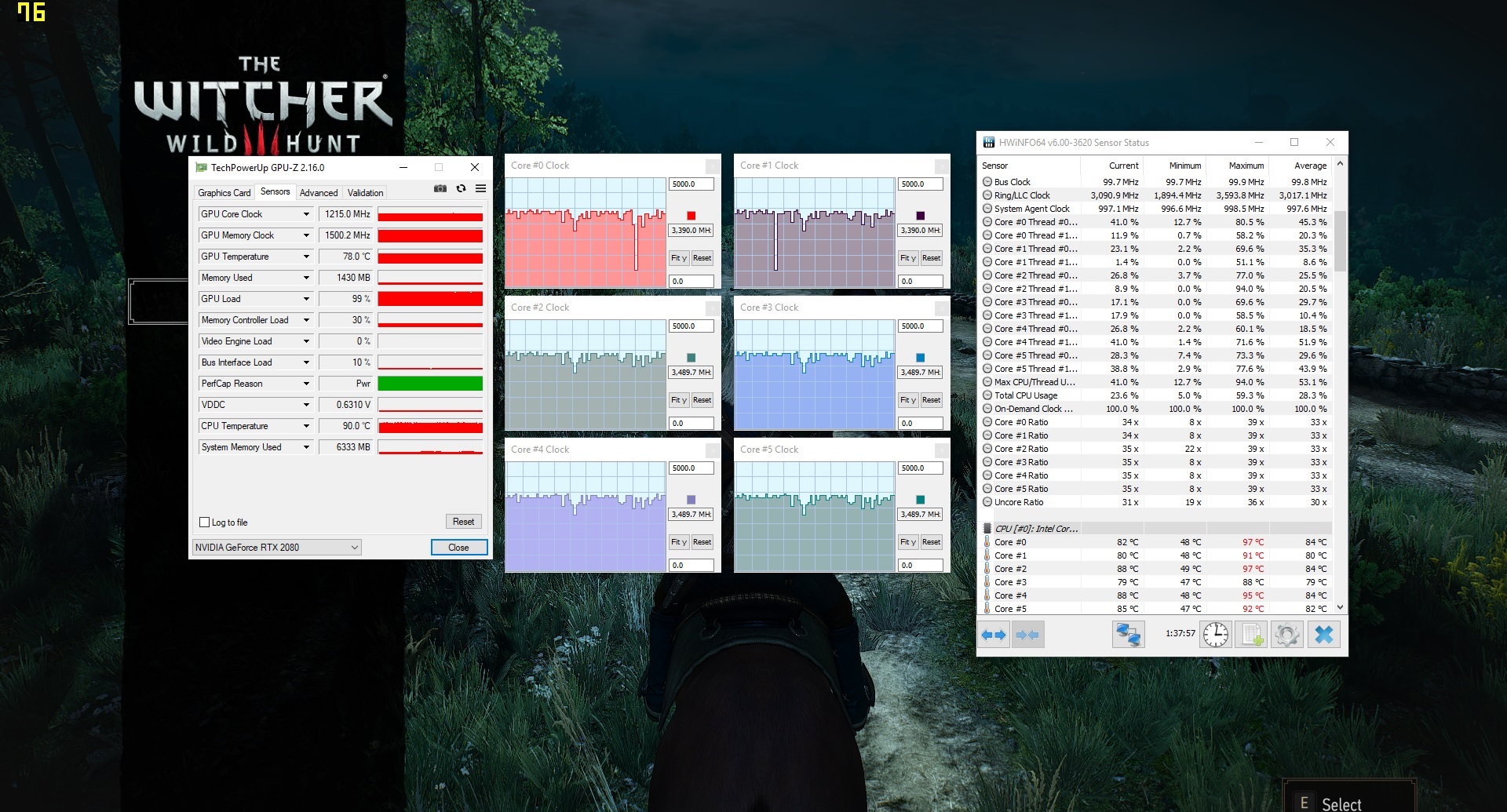Open the Advanced tab in GPU-Z

click(319, 193)
